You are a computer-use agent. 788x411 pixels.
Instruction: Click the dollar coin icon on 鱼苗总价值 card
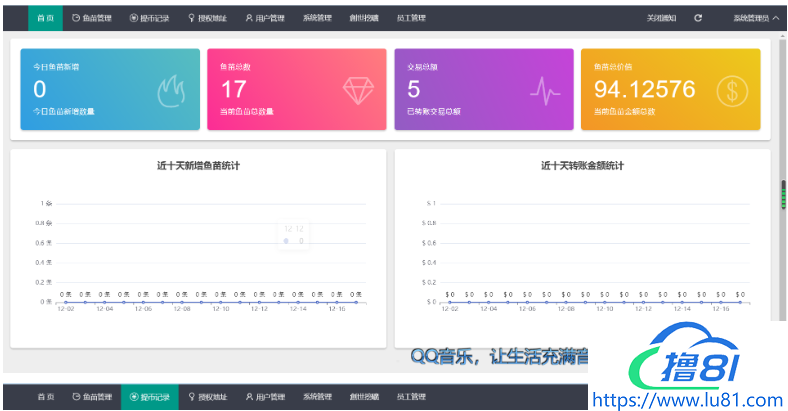point(733,91)
